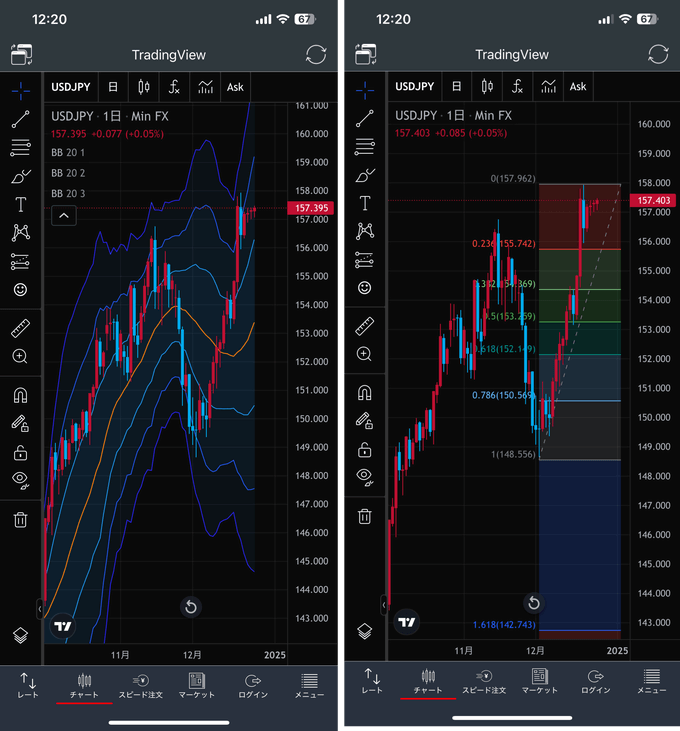680x731 pixels.
Task: Open emoji icons tool in right chart
Action: click(x=364, y=288)
